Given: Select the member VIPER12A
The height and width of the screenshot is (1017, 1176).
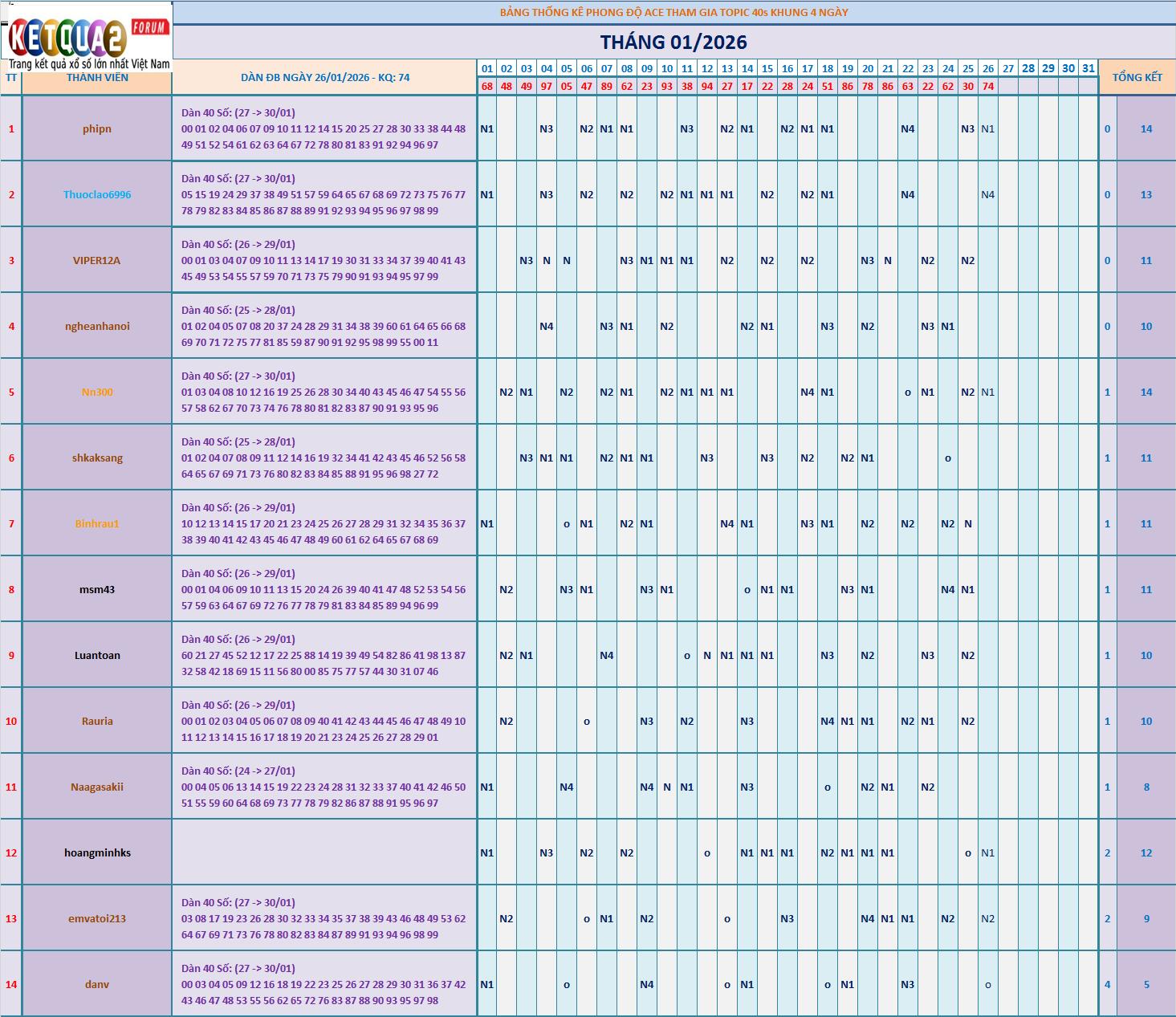Looking at the screenshot, I should point(97,261).
